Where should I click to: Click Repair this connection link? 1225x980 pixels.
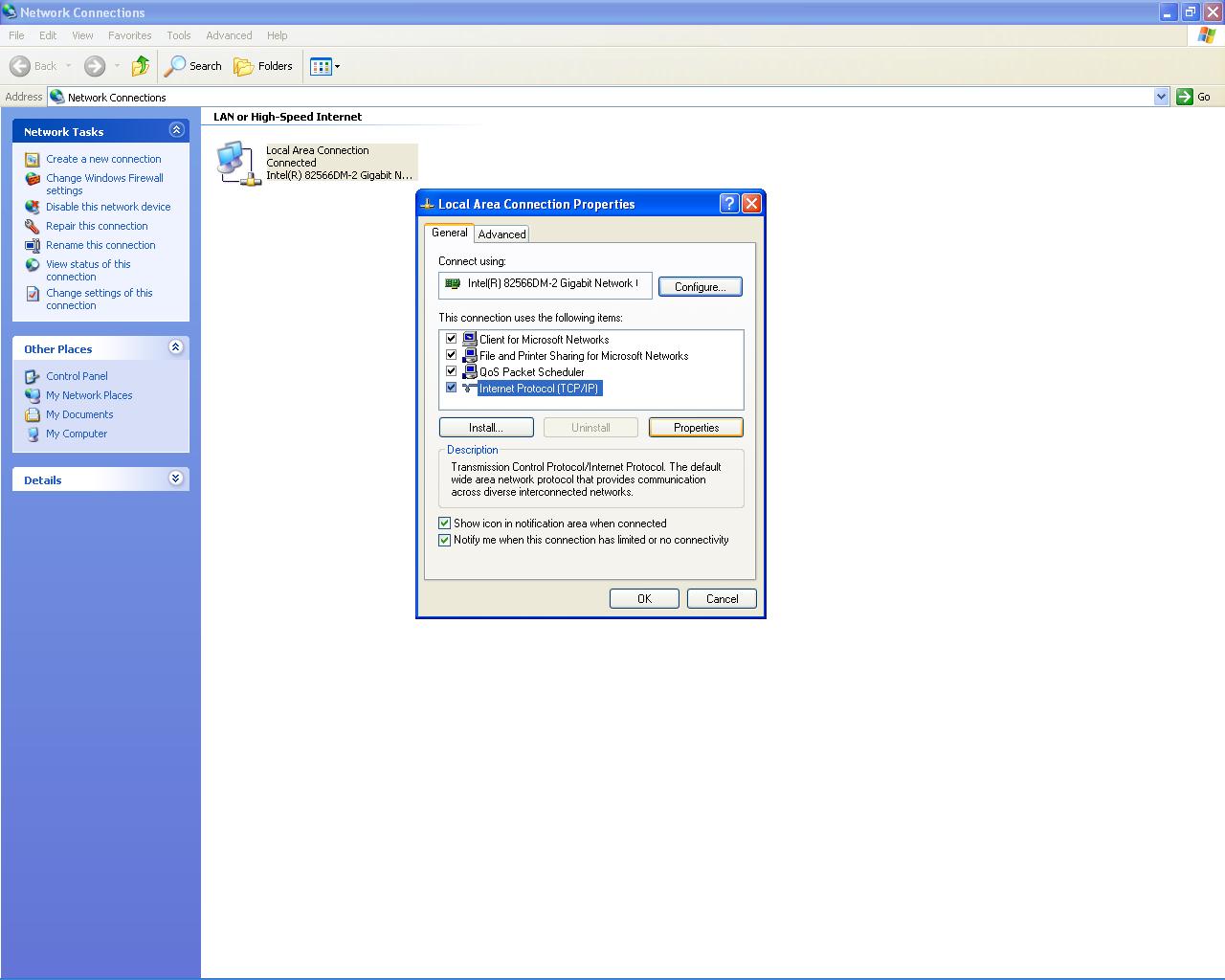point(97,226)
